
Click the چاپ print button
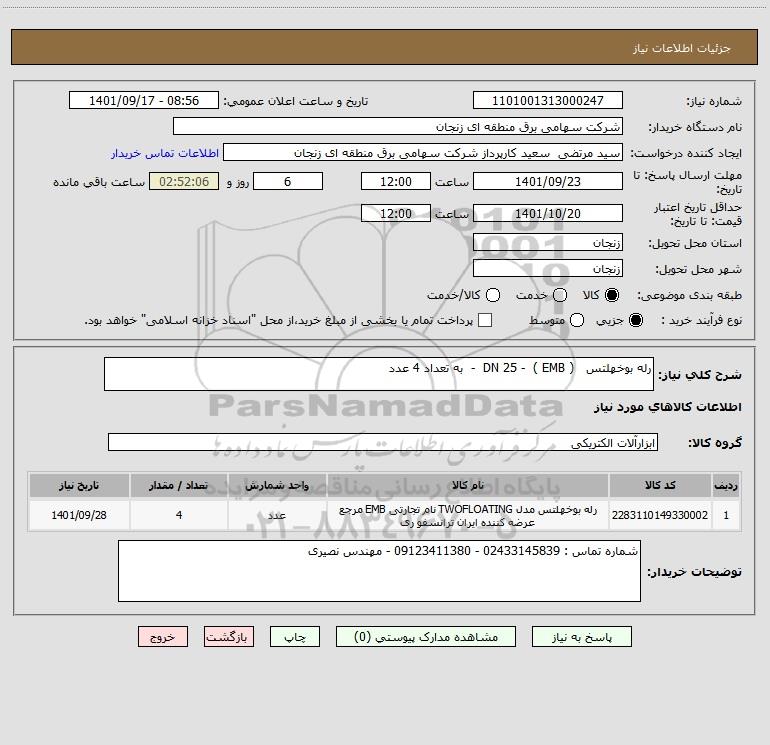pos(295,637)
